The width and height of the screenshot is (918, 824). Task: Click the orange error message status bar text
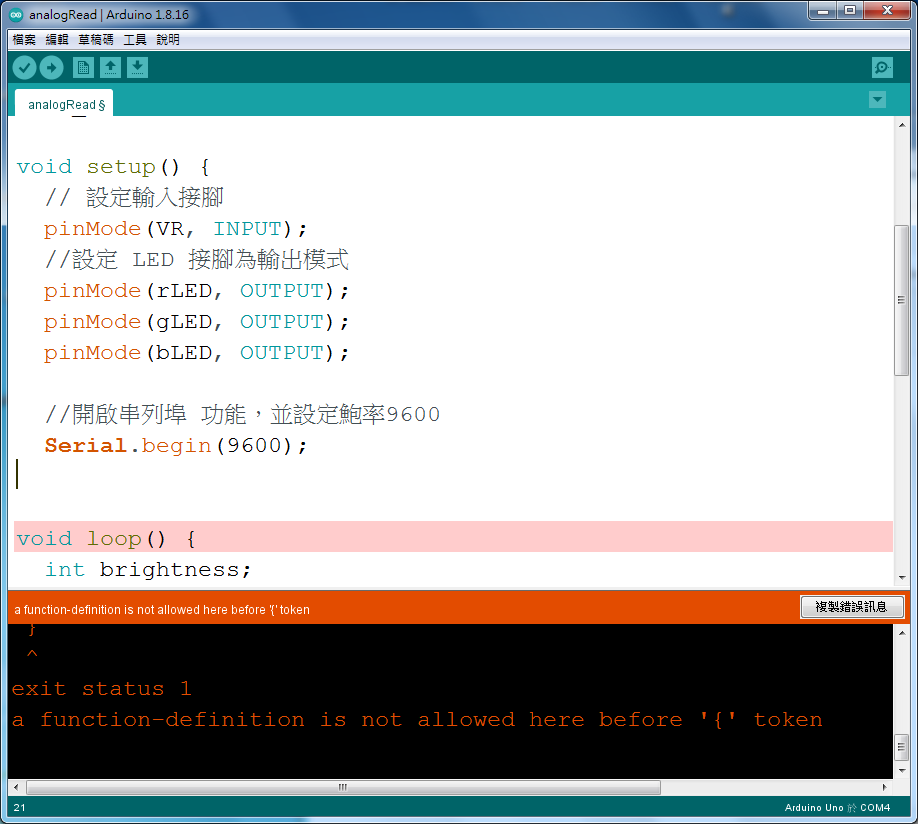coord(162,610)
